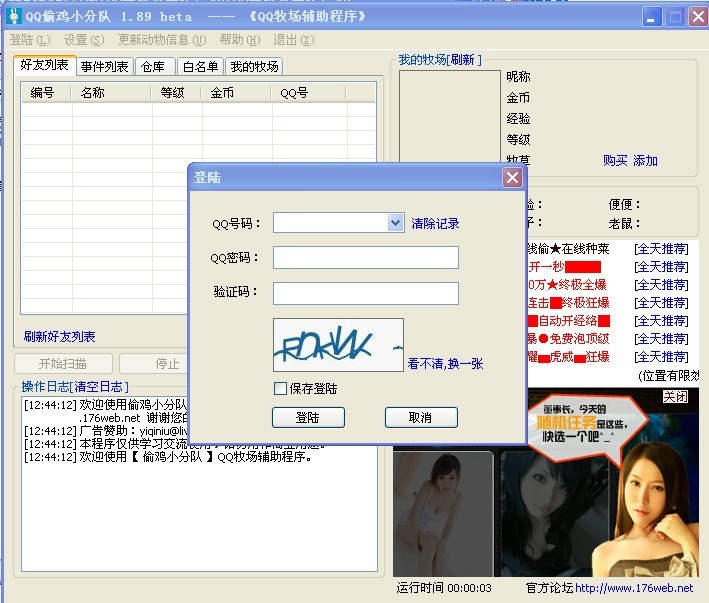Click [全天推荐] beside 终极狂爆 ad

coord(662,302)
